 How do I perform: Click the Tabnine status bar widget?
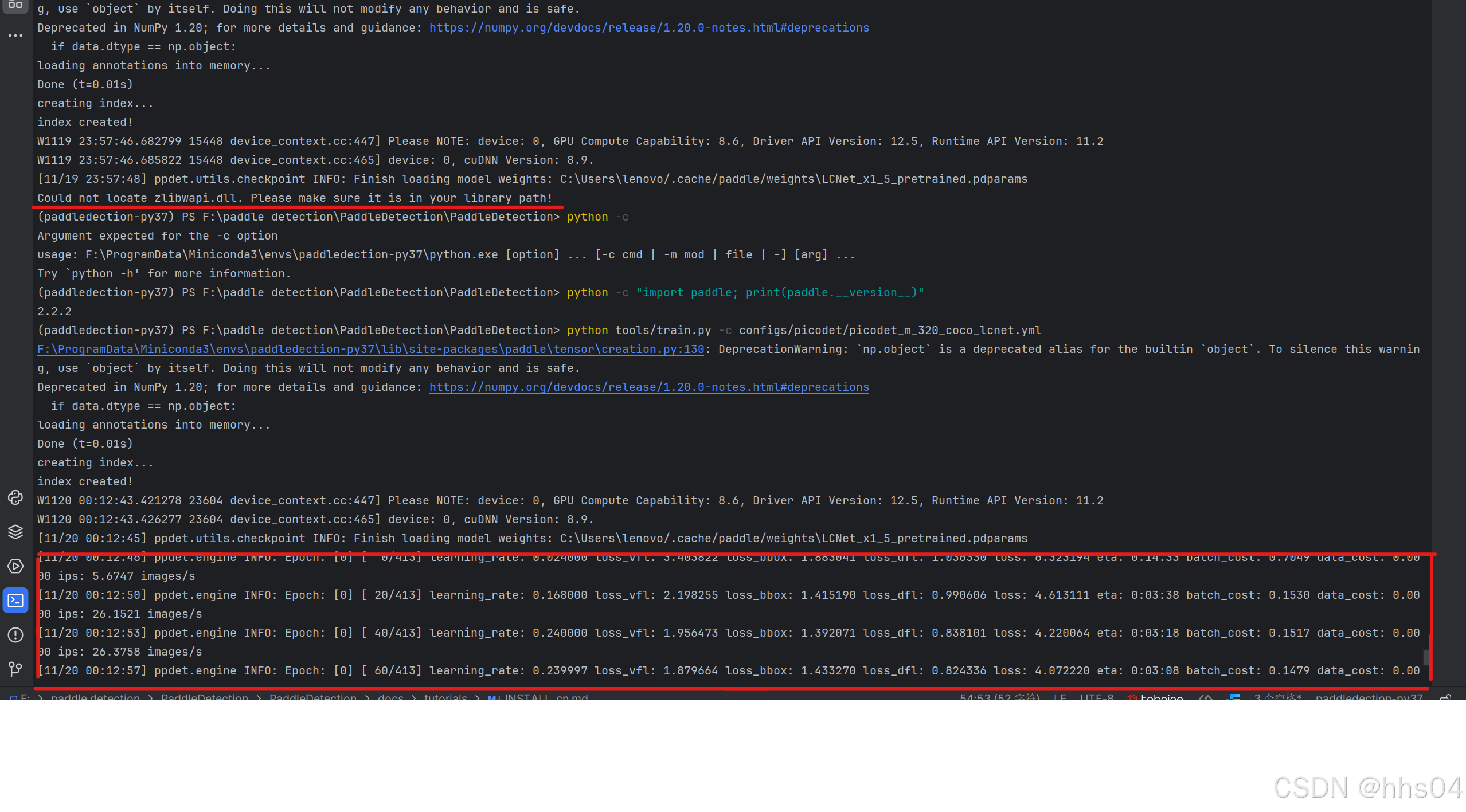point(1155,697)
